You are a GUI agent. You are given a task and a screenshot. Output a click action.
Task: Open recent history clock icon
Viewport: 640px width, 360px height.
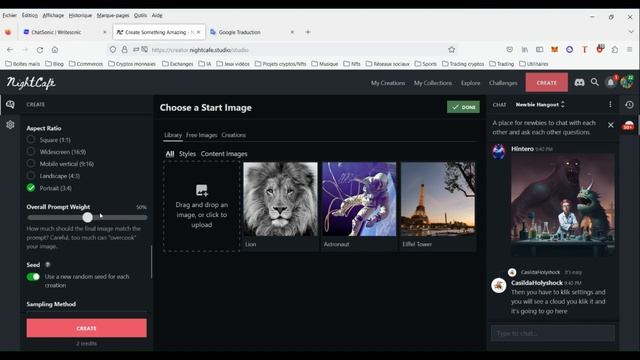click(629, 104)
